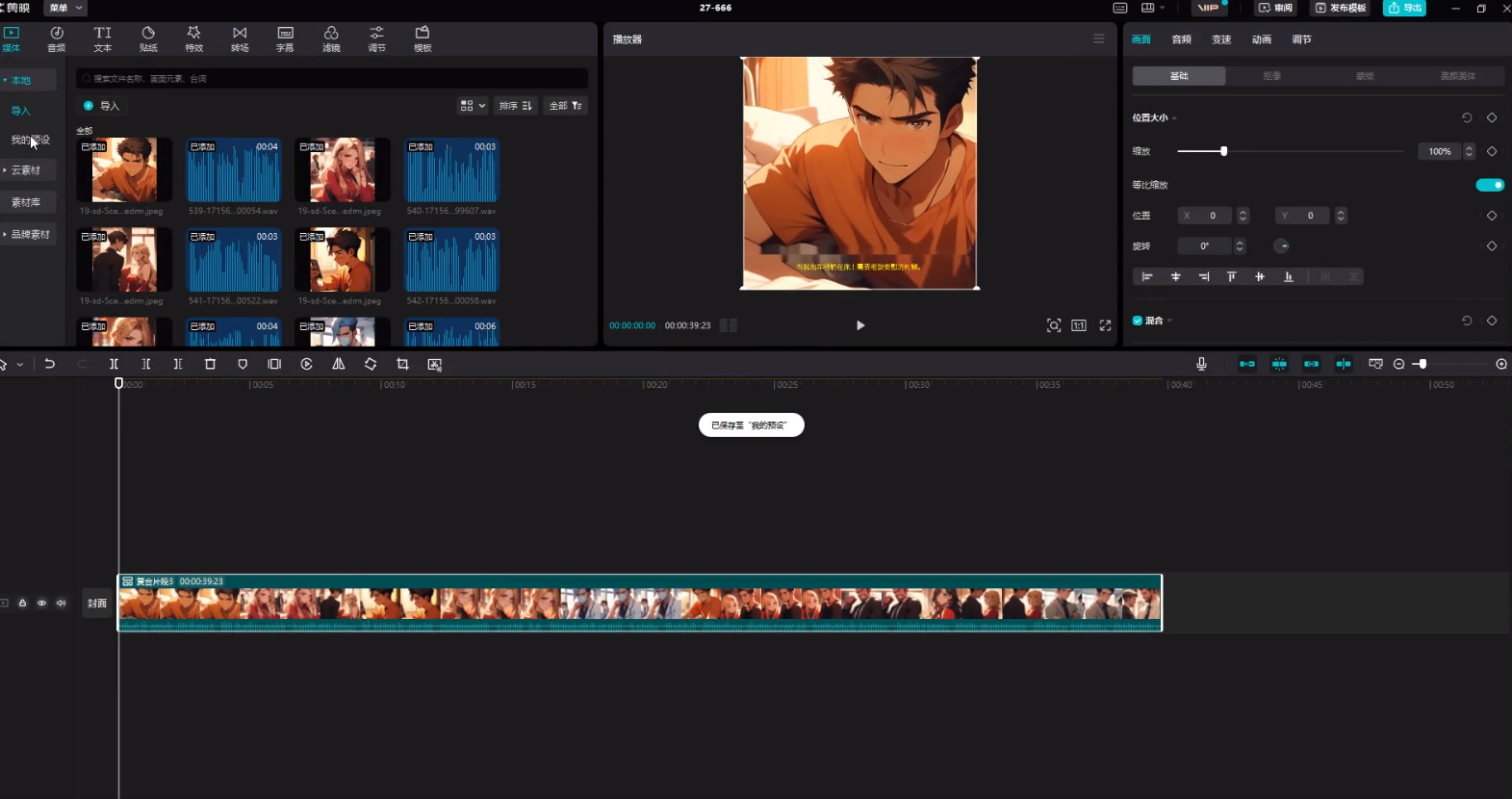
Task: Reverse playback of the selected clip
Action: 307,364
